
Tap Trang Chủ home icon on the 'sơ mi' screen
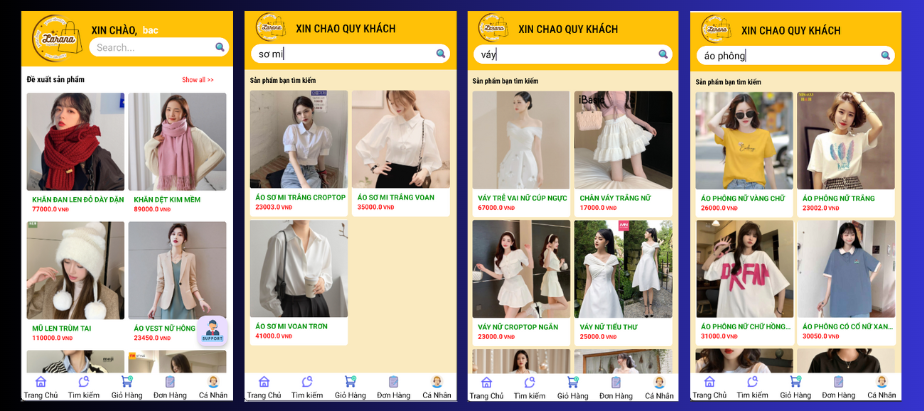tap(264, 382)
